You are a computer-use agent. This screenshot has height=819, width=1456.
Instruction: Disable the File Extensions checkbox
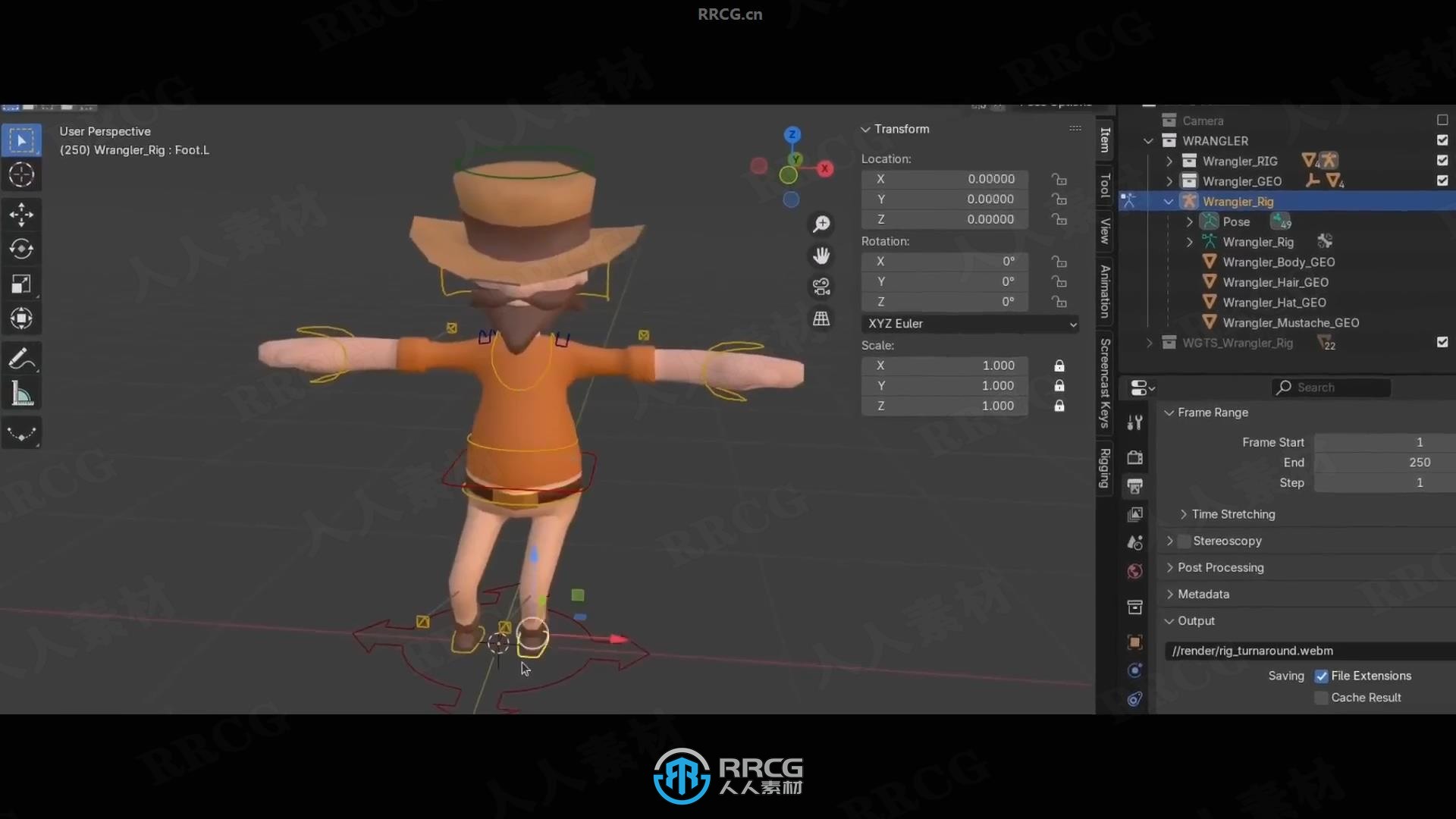(x=1322, y=676)
